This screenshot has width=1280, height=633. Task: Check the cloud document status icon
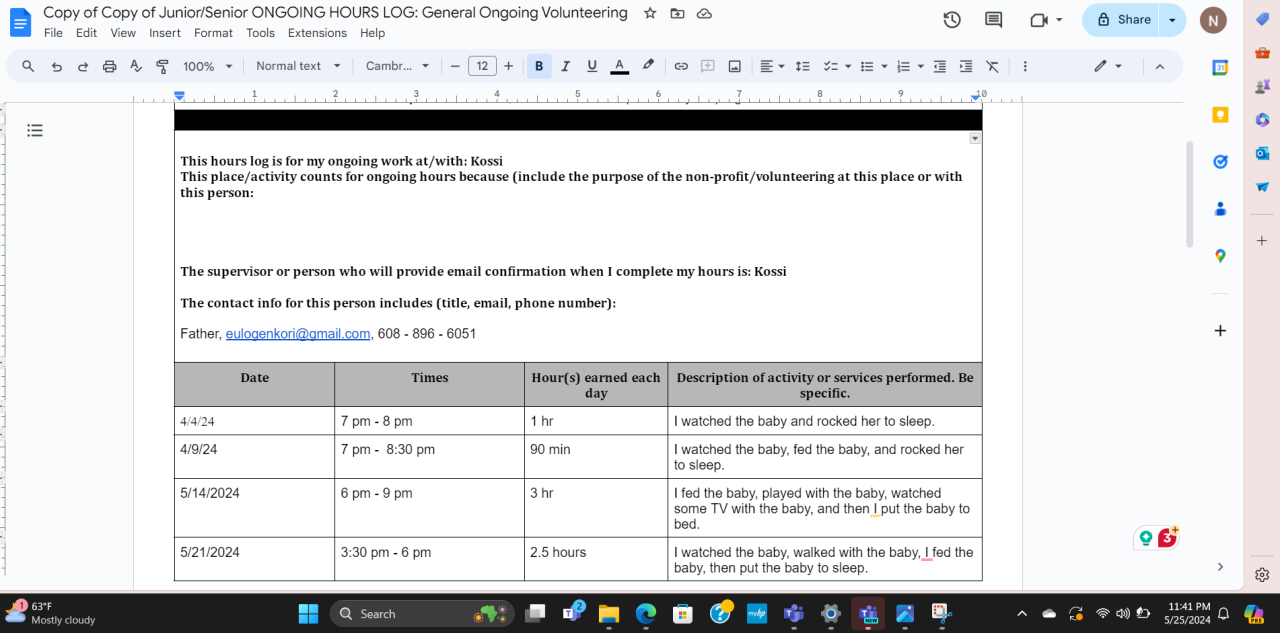704,13
